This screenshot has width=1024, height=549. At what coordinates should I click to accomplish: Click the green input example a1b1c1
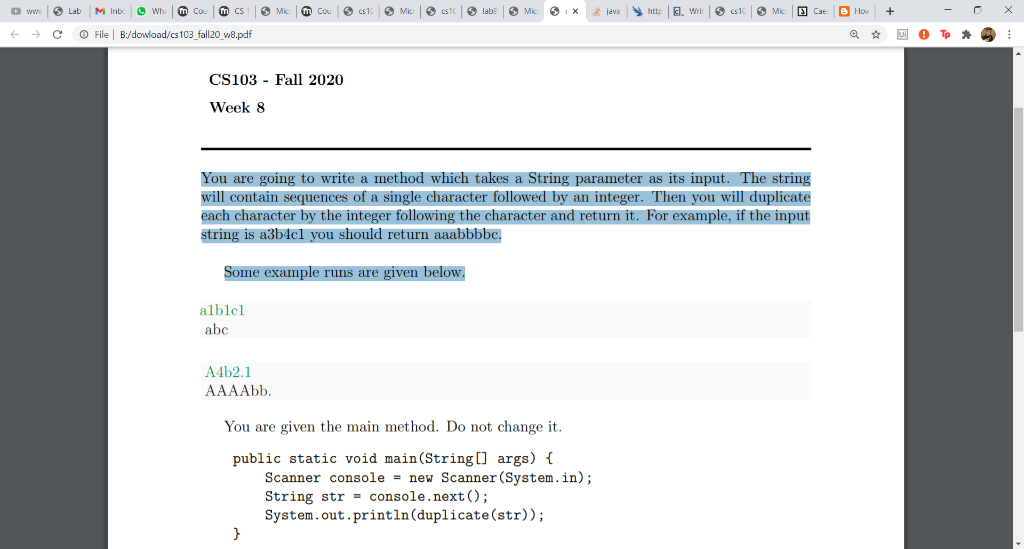[x=222, y=310]
